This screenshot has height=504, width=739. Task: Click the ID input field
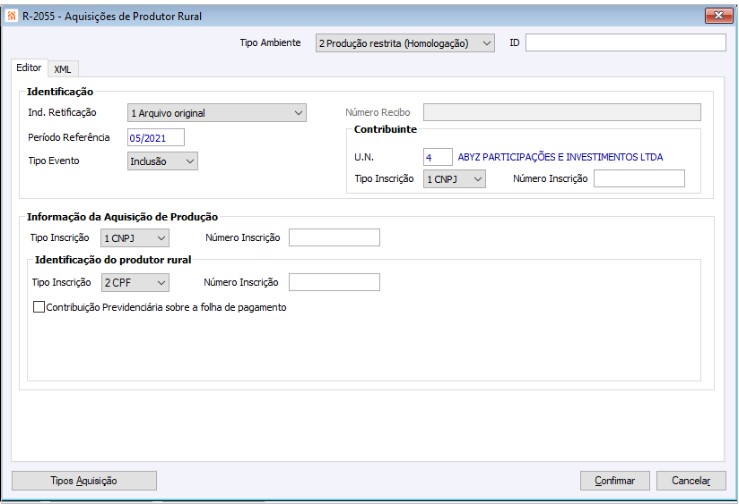[625, 42]
